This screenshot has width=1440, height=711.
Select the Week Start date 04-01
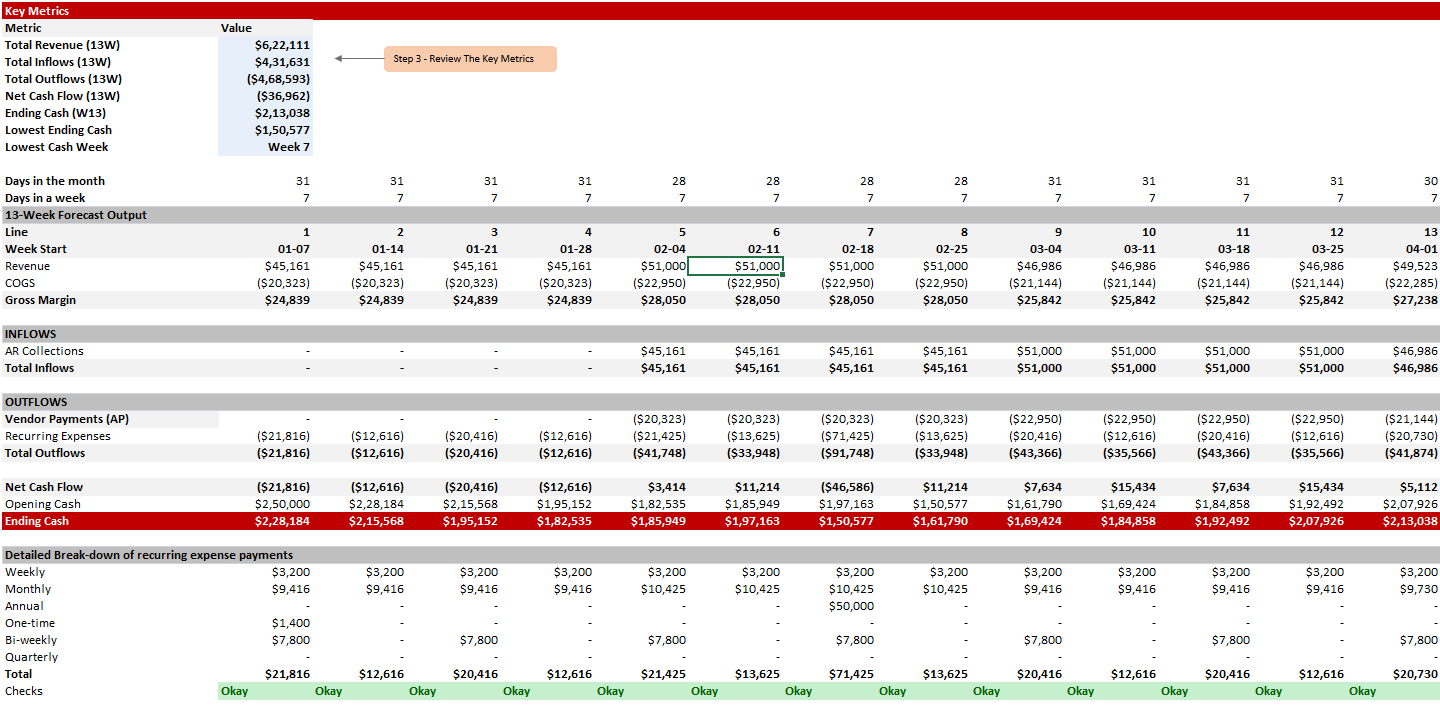point(1423,249)
